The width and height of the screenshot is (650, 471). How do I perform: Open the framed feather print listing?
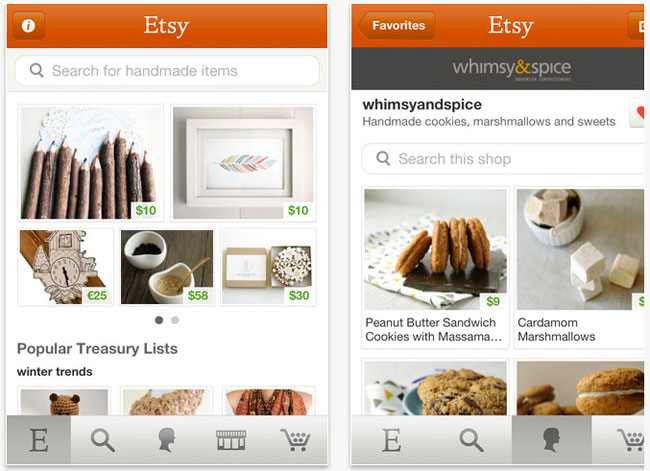pyautogui.click(x=243, y=163)
